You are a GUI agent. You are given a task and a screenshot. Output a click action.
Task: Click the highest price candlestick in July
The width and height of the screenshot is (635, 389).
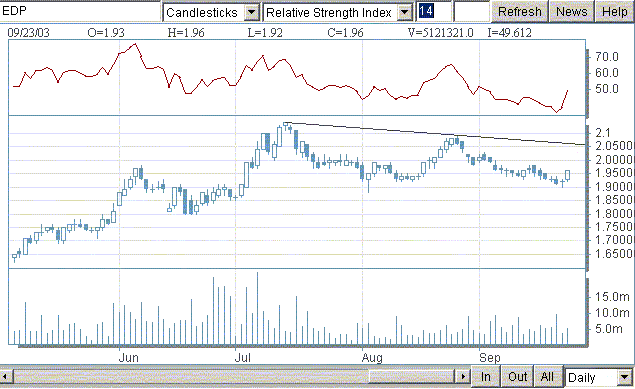point(286,126)
